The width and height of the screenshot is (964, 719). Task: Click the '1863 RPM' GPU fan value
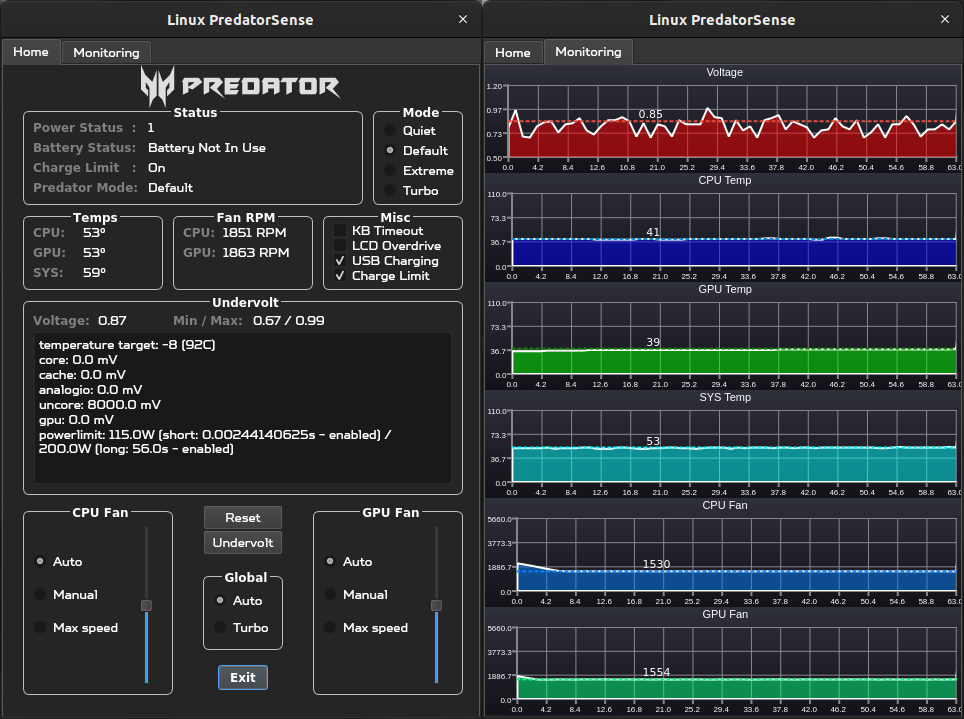point(255,252)
